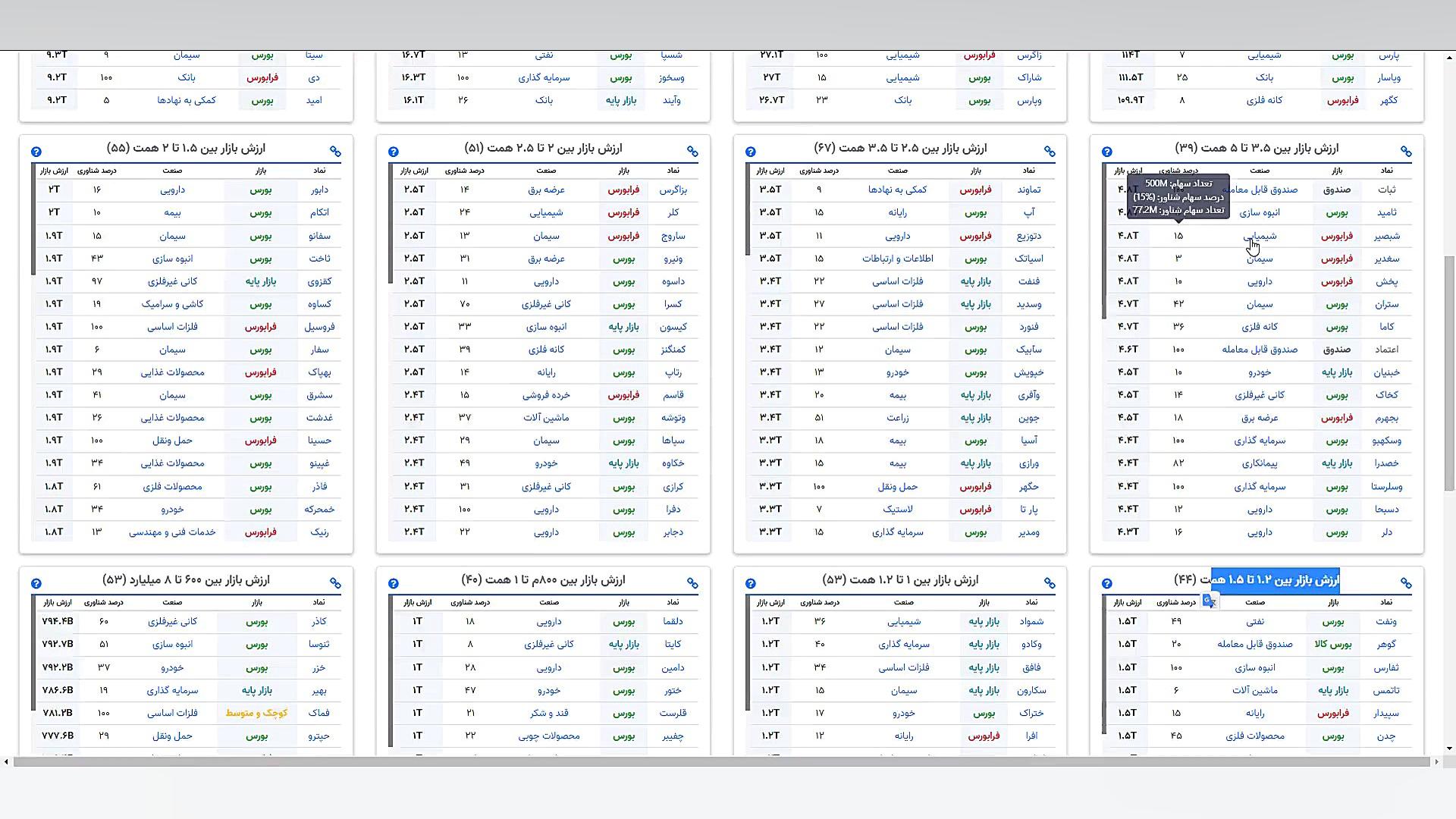Viewport: 1456px width, 819px height.
Task: Click market صندوق in اعتماد row
Action: [1337, 350]
